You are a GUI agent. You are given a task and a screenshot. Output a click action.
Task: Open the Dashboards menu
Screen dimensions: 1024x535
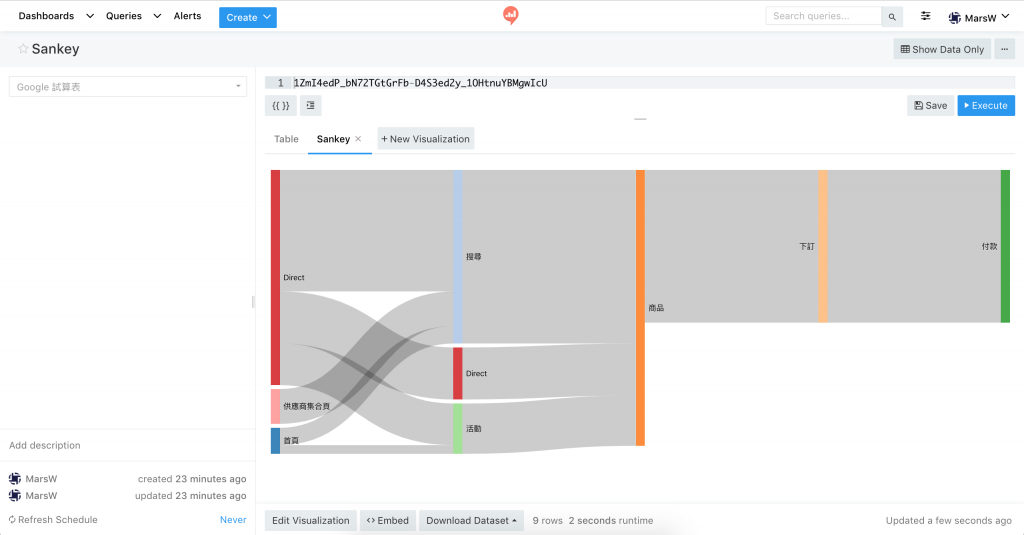point(46,16)
